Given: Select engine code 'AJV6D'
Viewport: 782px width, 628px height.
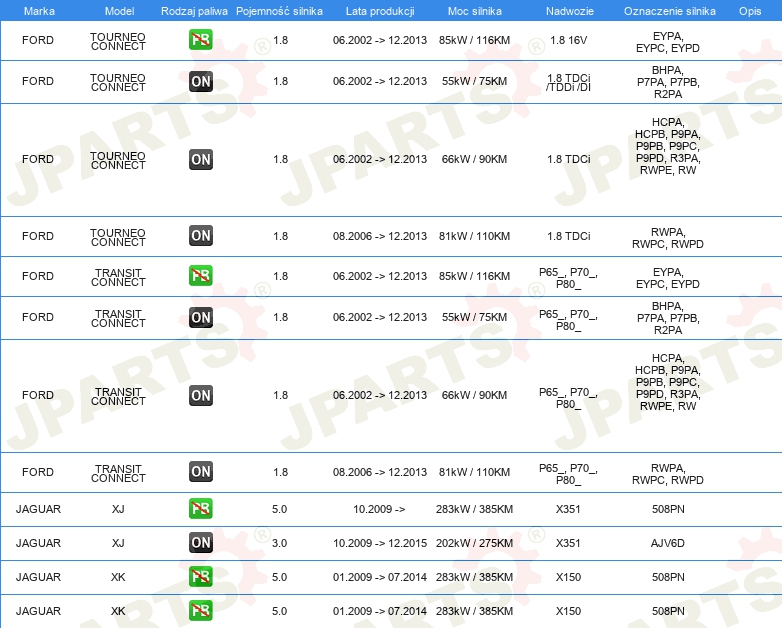Looking at the screenshot, I should [x=668, y=543].
